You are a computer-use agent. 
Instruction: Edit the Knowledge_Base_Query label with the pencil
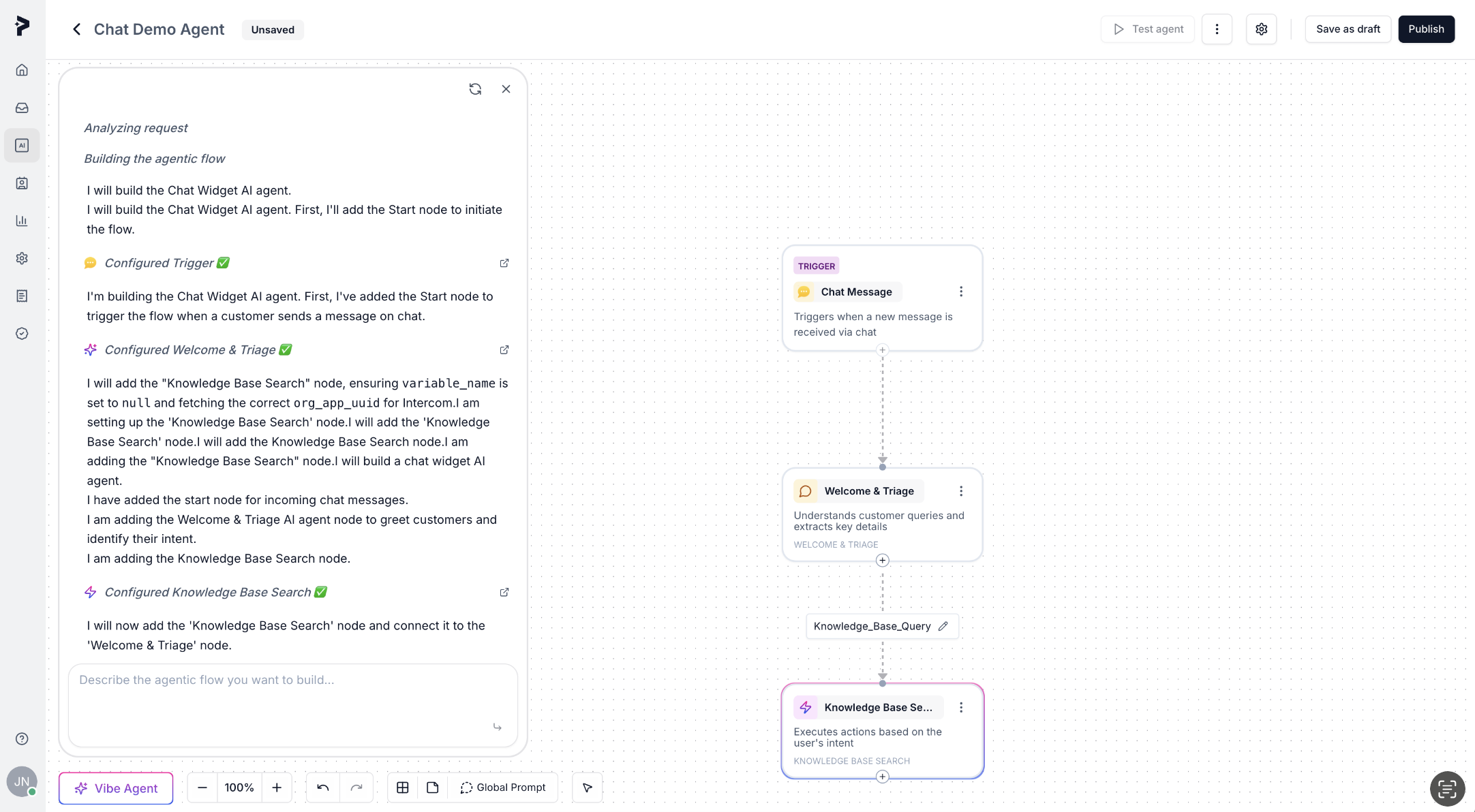[943, 626]
